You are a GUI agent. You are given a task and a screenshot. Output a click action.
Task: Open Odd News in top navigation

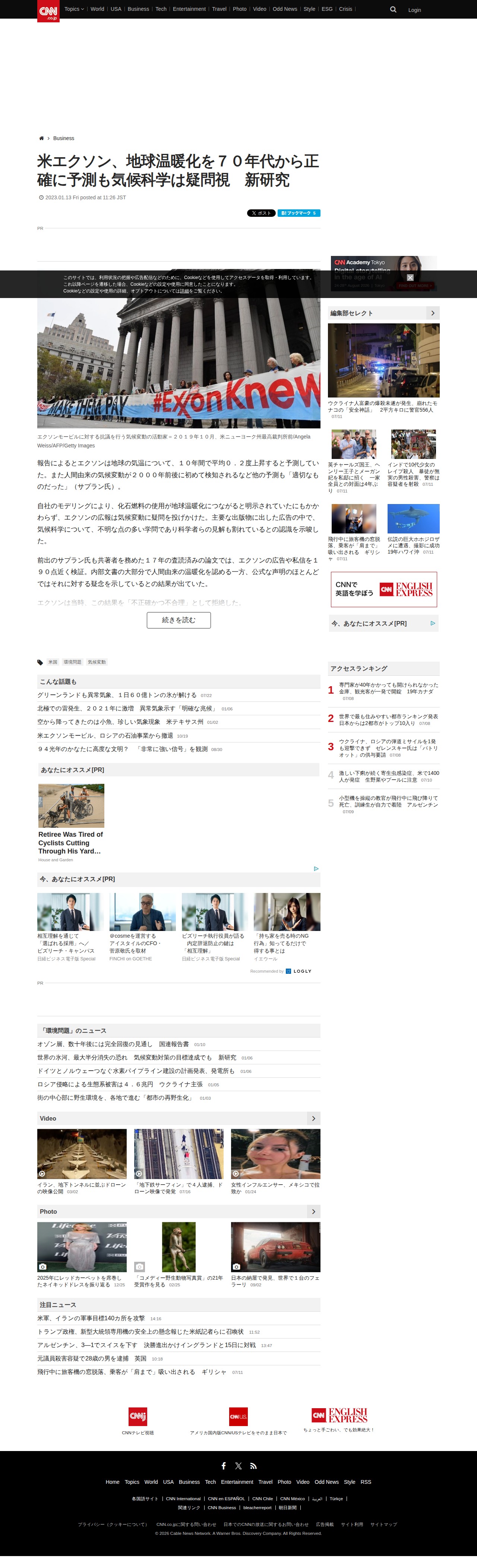284,9
